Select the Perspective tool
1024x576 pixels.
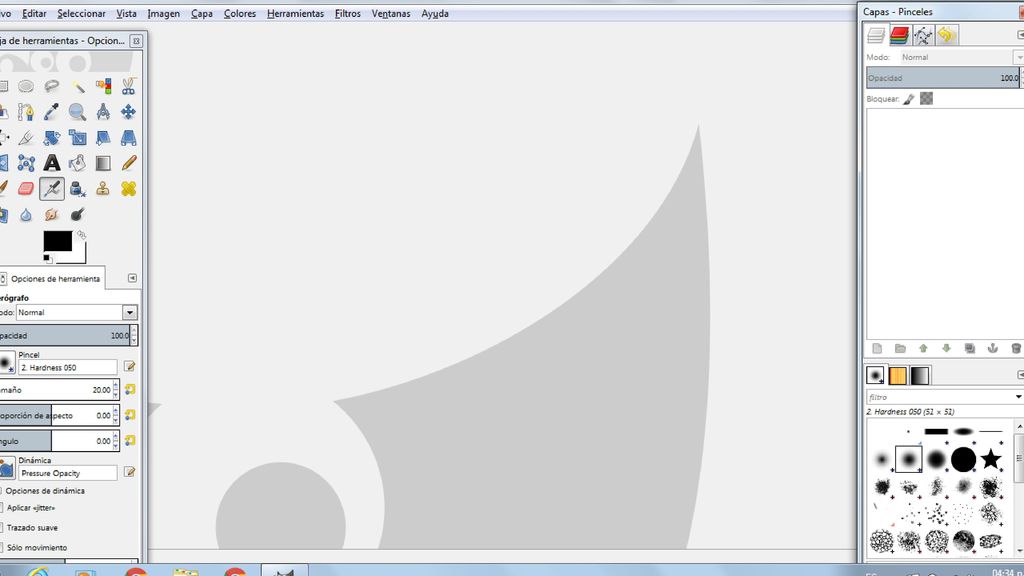click(129, 137)
